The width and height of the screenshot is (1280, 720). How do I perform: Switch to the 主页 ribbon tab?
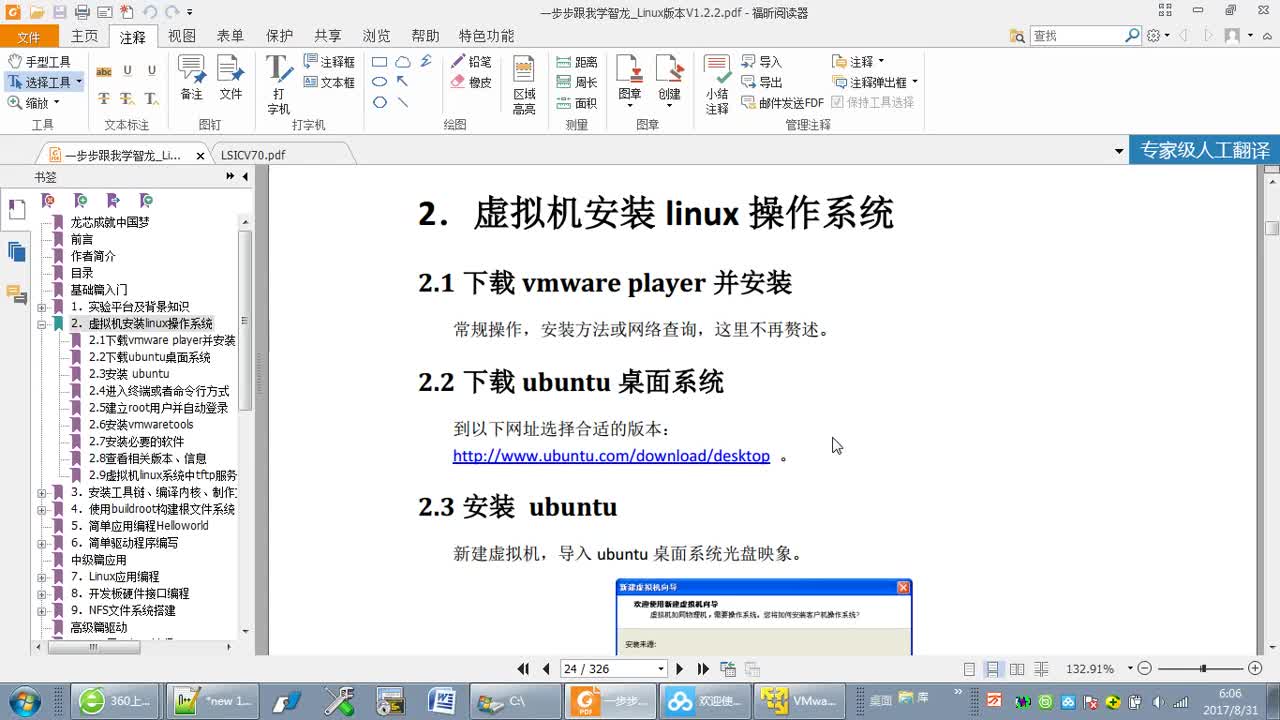(x=85, y=36)
